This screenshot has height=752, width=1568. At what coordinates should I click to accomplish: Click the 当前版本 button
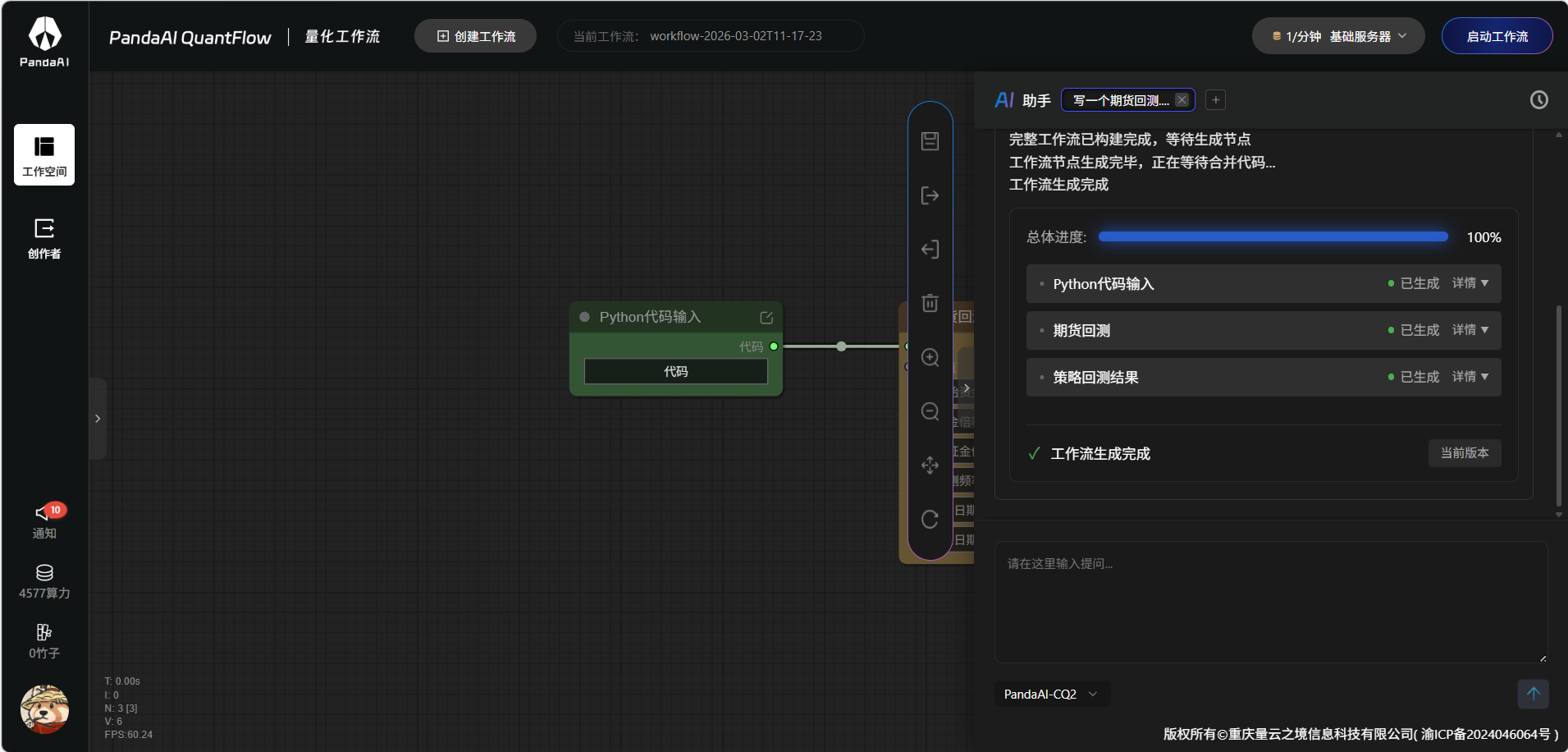click(x=1465, y=453)
